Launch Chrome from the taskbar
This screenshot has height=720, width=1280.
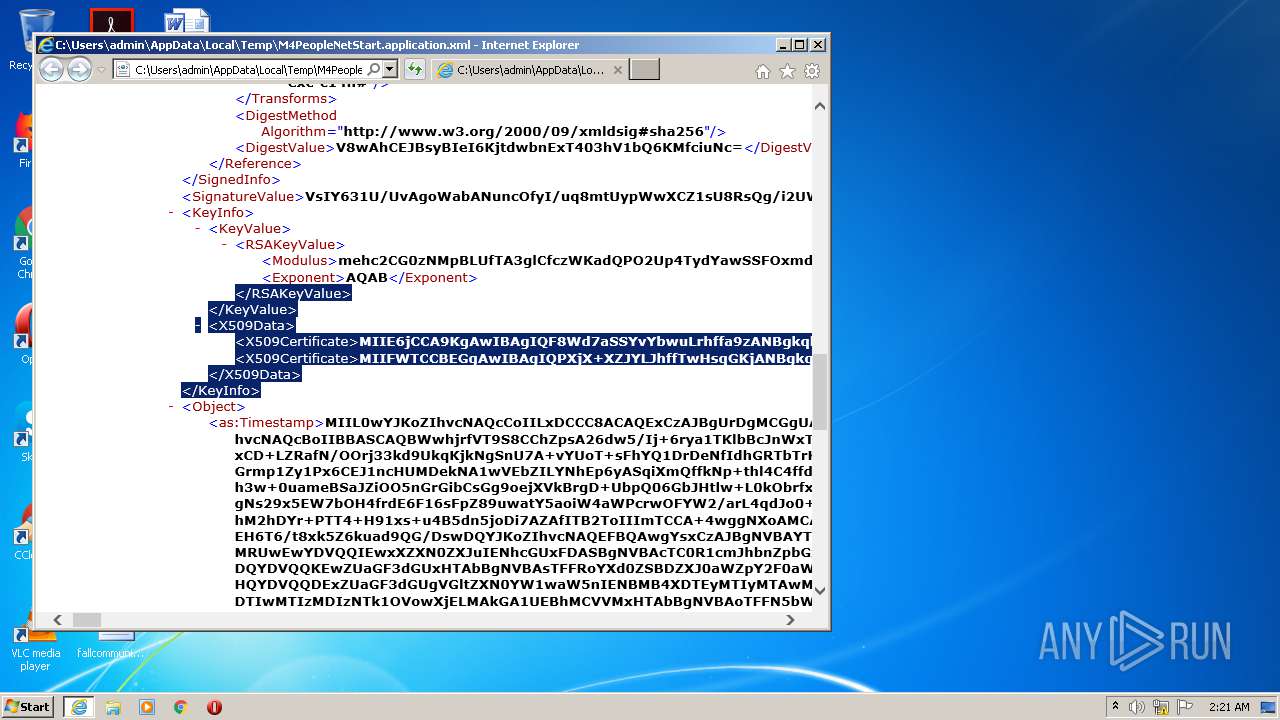tap(180, 706)
